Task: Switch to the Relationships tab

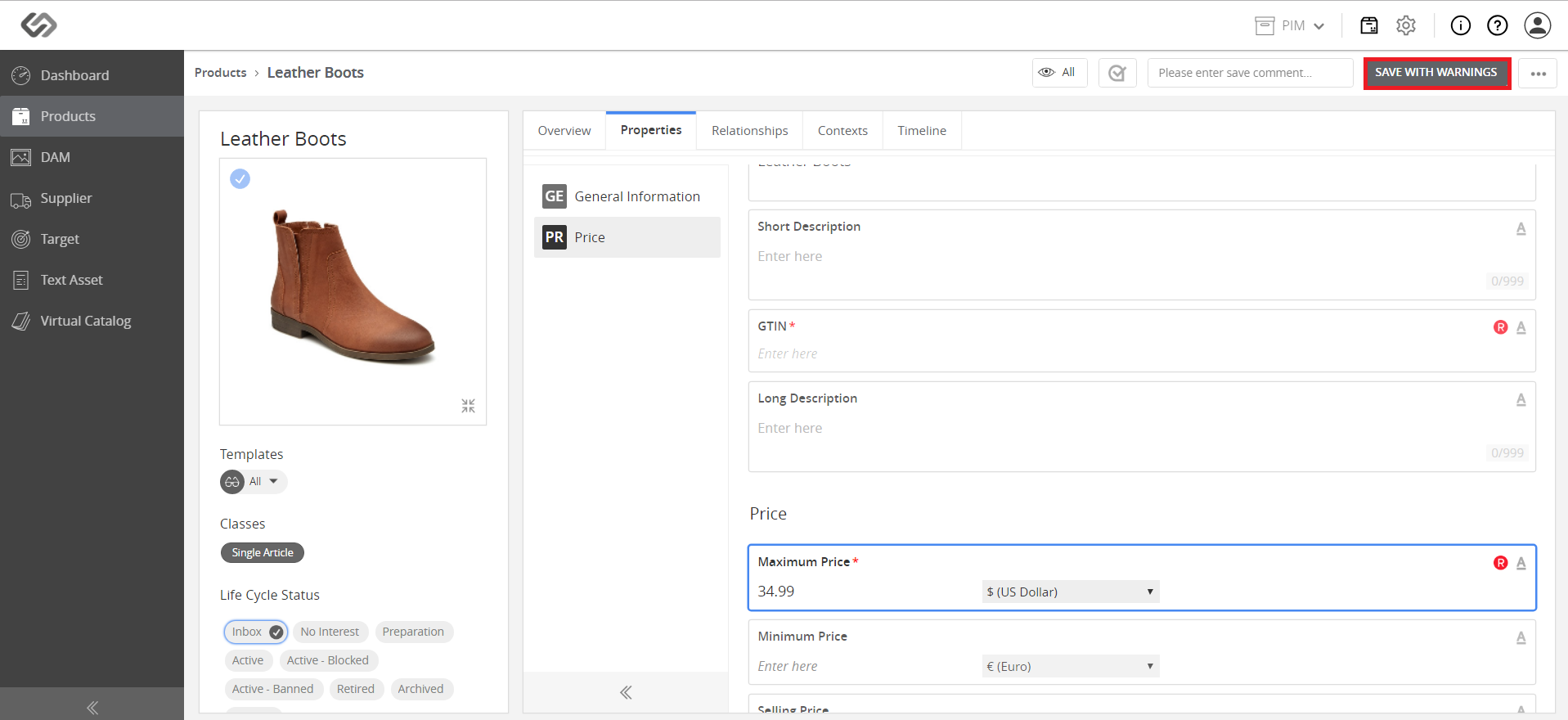Action: (x=750, y=131)
